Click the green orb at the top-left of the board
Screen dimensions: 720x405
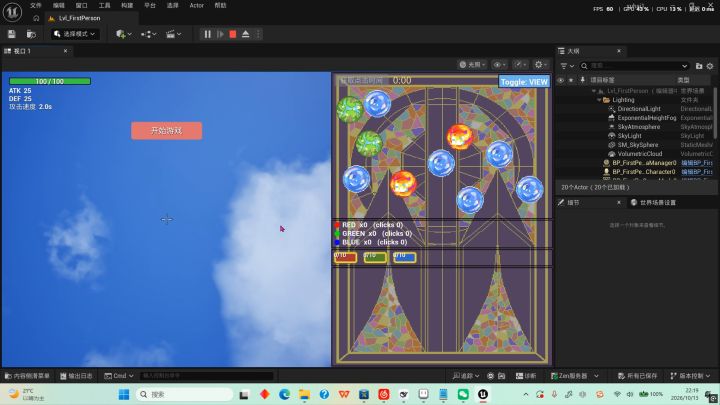(x=350, y=109)
